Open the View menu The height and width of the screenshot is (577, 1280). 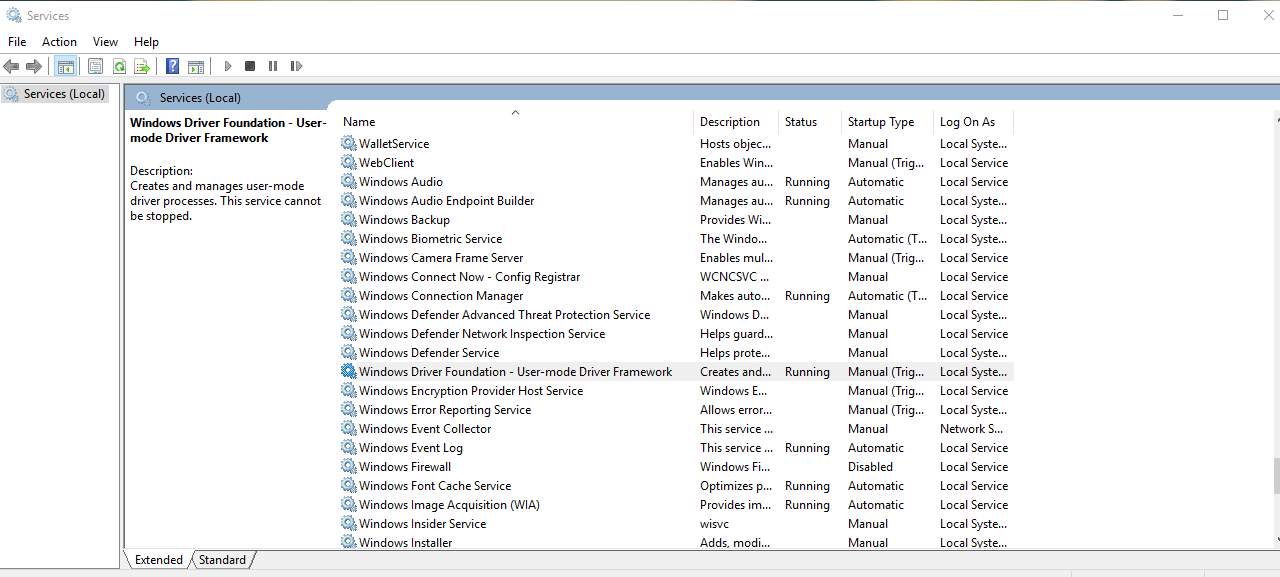click(x=105, y=42)
